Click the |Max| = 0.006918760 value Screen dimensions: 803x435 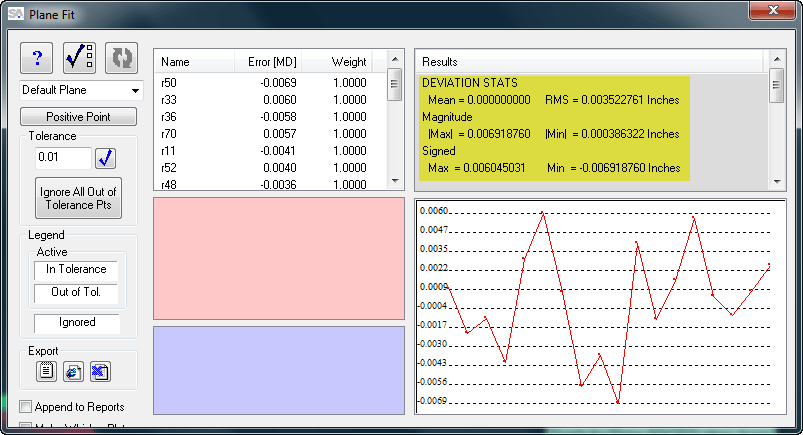coord(479,134)
